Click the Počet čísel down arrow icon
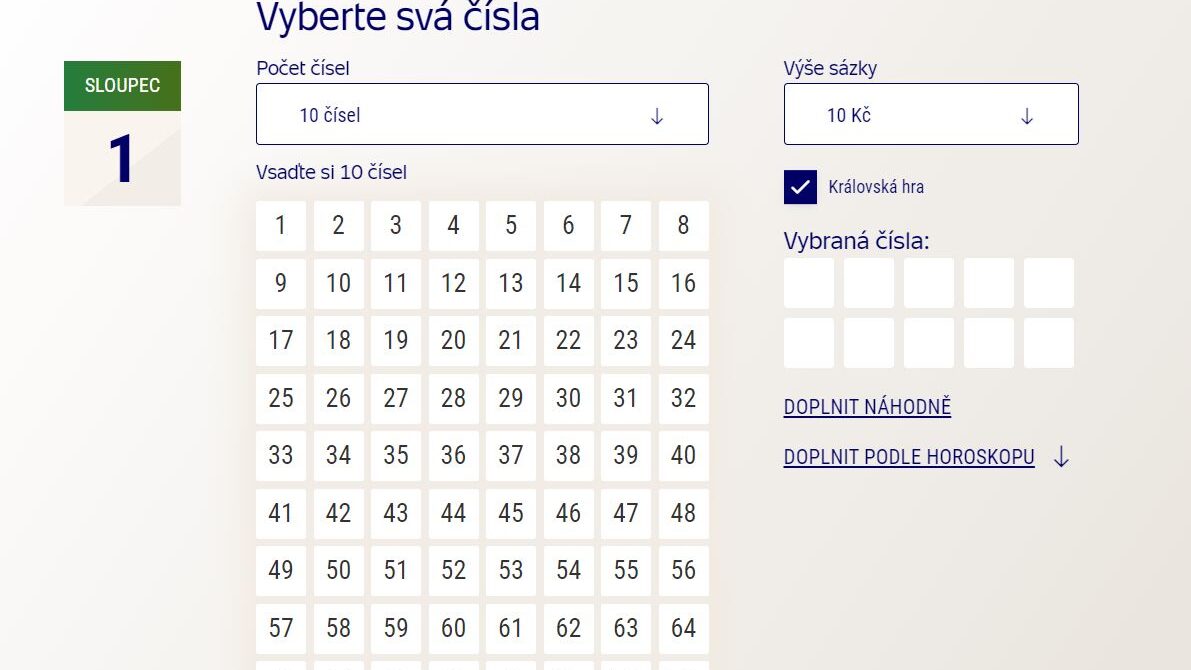This screenshot has width=1191, height=670. tap(657, 115)
